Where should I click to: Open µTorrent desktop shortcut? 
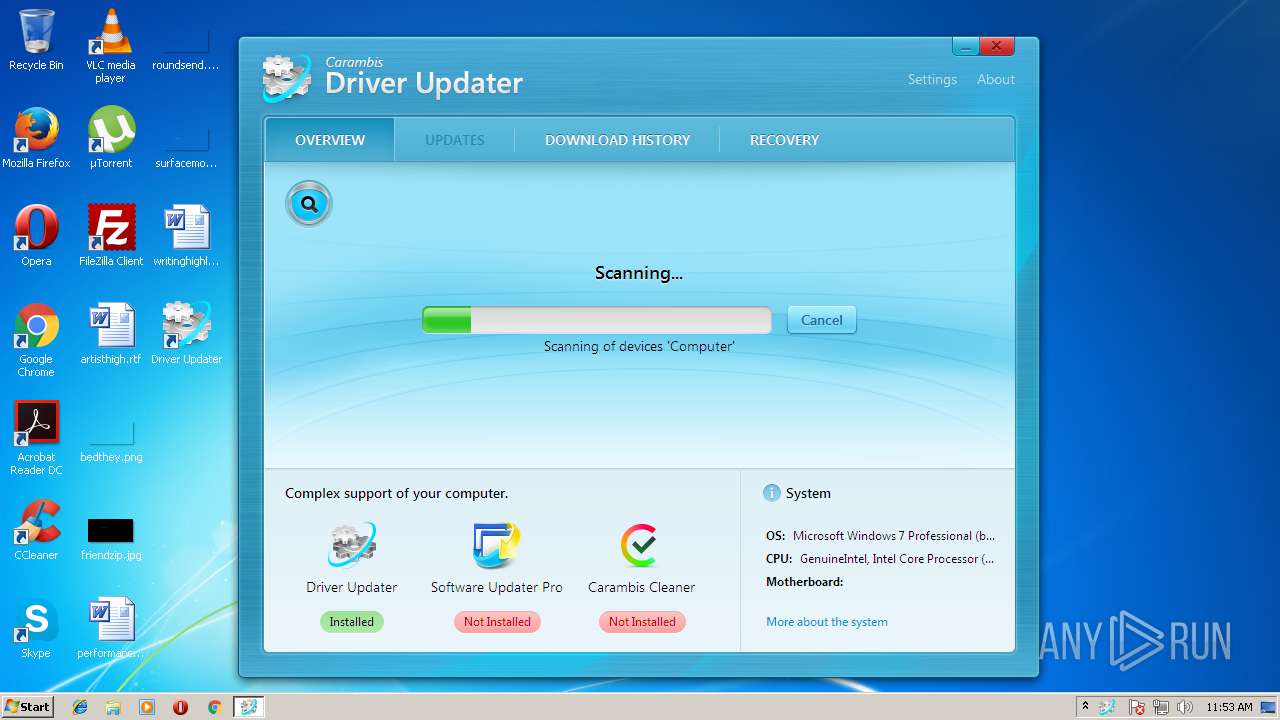111,138
